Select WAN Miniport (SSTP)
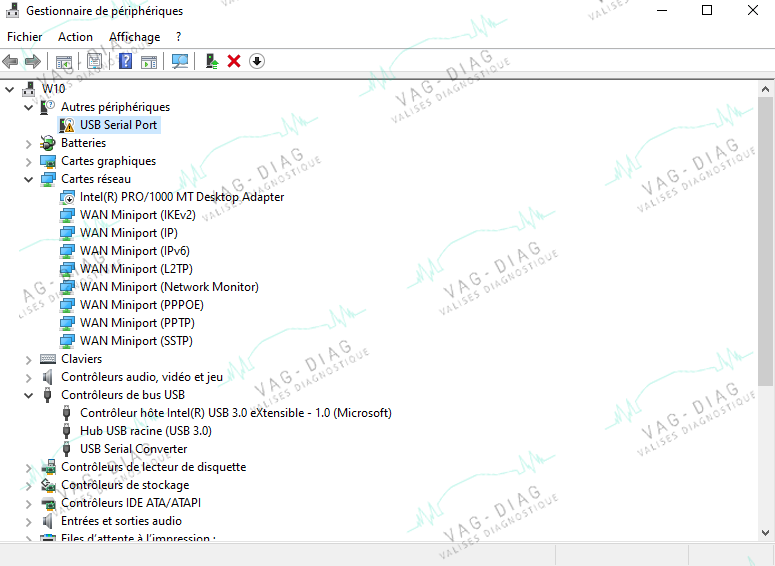775x566 pixels. [136, 341]
